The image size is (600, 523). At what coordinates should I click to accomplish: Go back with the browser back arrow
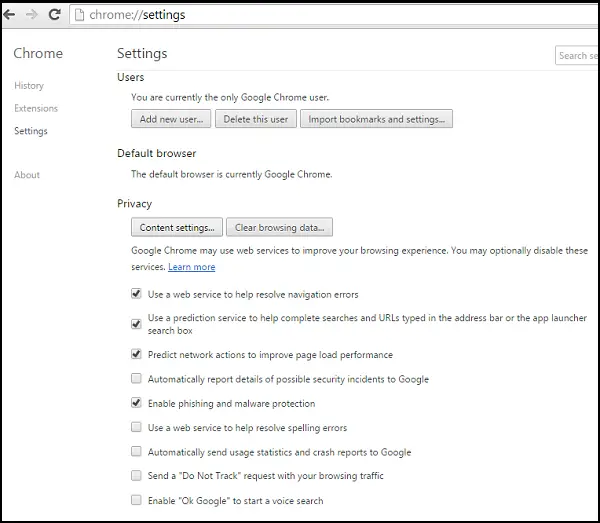(9, 15)
